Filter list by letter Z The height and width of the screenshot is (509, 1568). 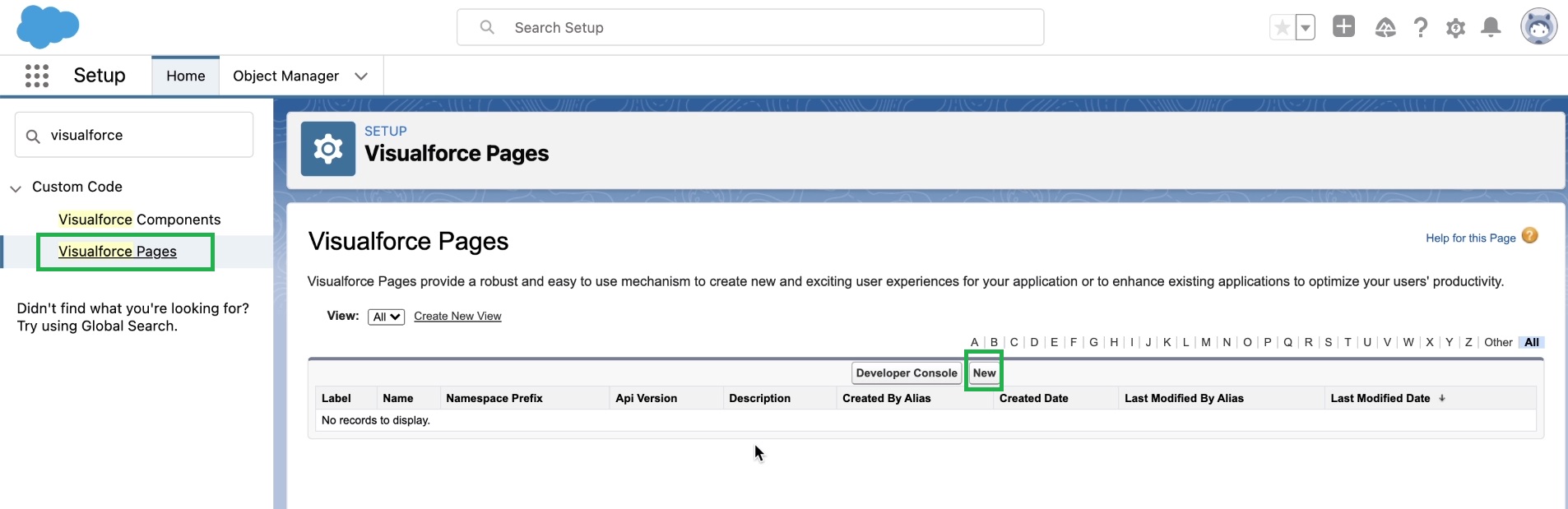coord(1468,342)
